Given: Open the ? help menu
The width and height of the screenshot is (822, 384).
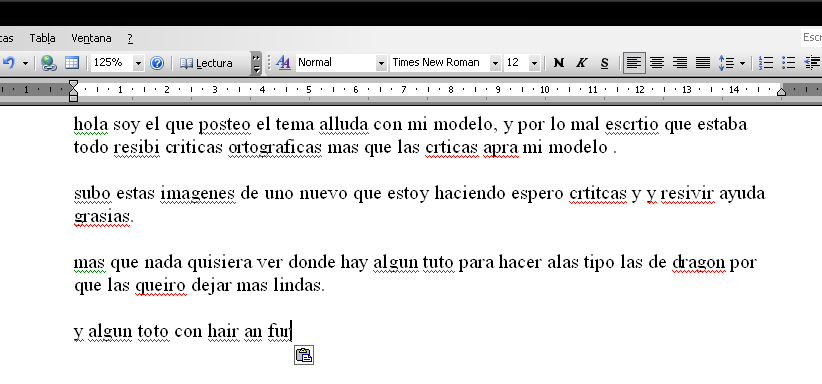Looking at the screenshot, I should (x=130, y=38).
